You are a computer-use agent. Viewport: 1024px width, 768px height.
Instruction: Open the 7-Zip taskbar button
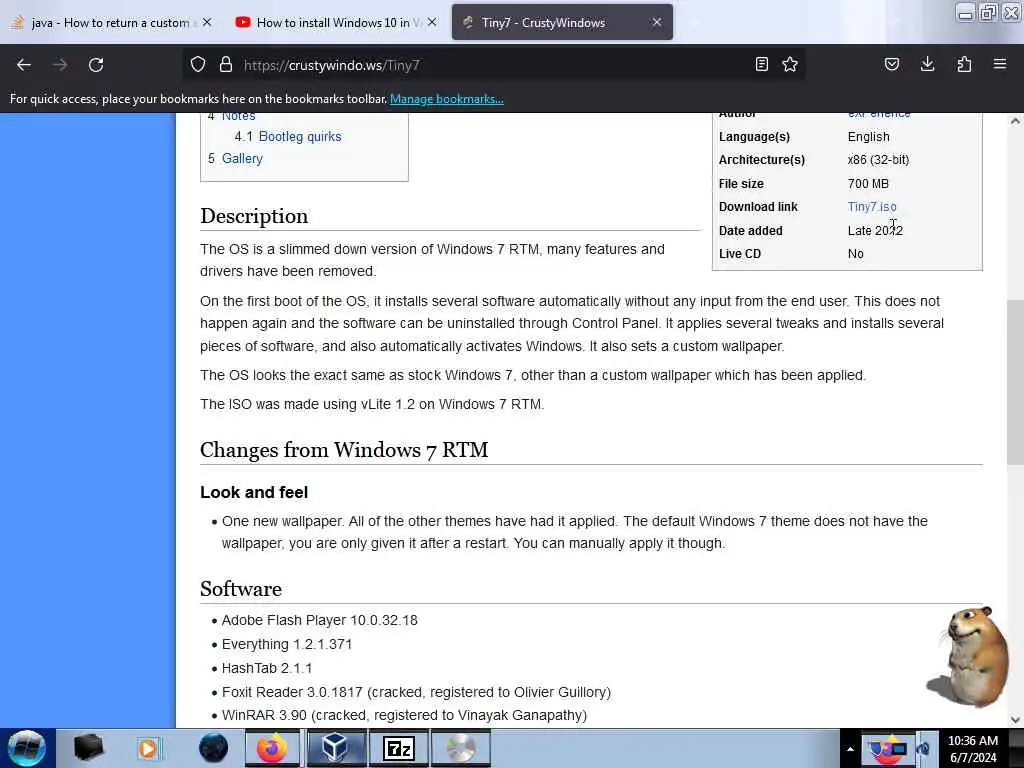click(399, 748)
